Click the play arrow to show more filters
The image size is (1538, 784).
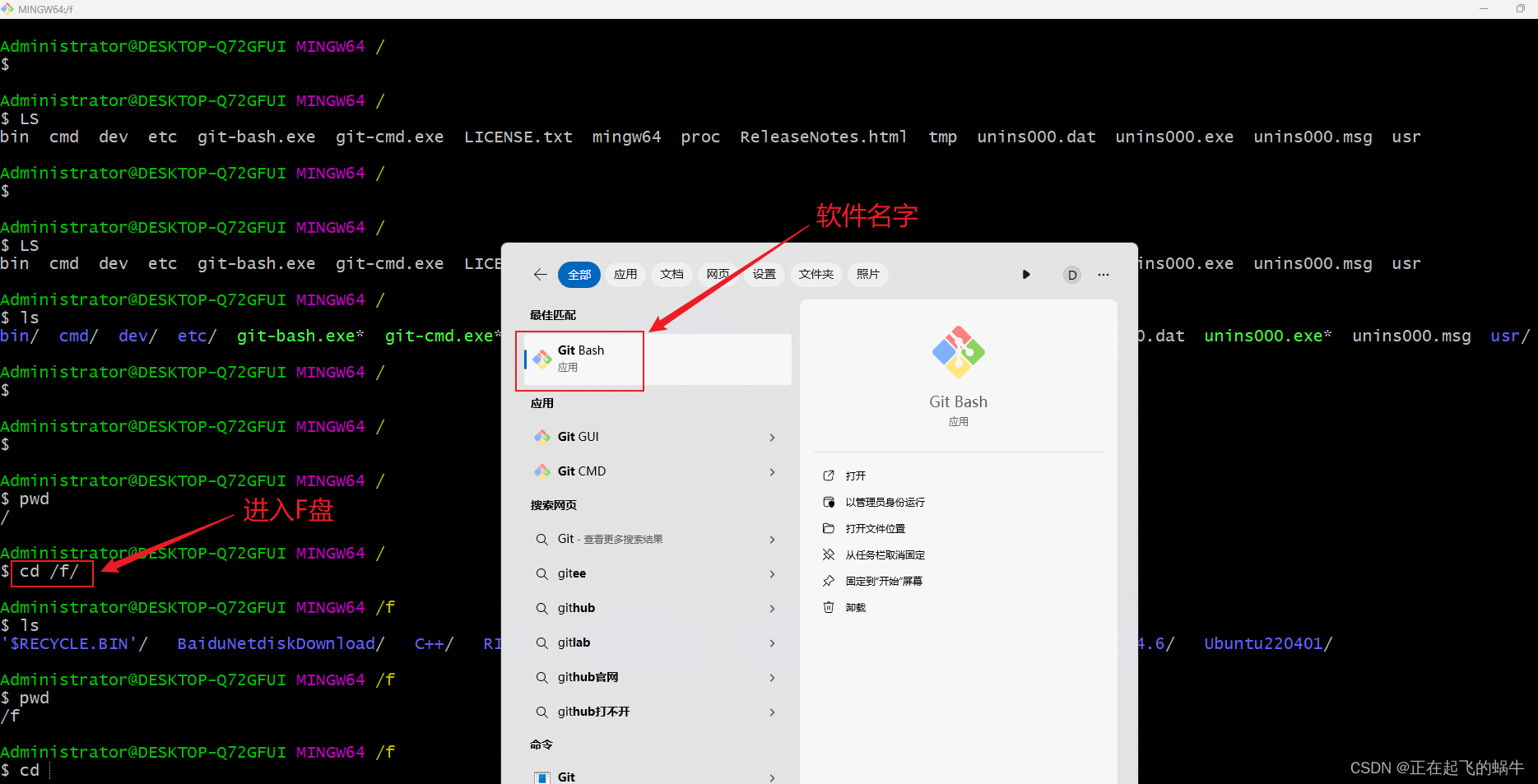[x=1026, y=275]
